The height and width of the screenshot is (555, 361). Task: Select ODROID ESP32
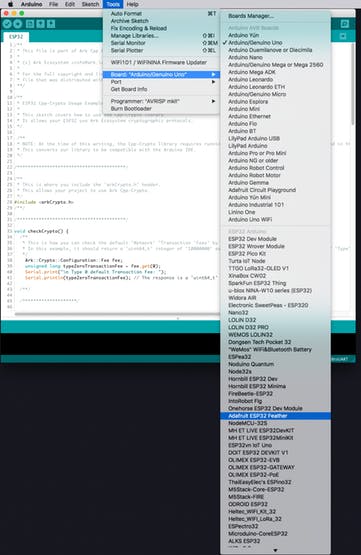(x=275, y=504)
